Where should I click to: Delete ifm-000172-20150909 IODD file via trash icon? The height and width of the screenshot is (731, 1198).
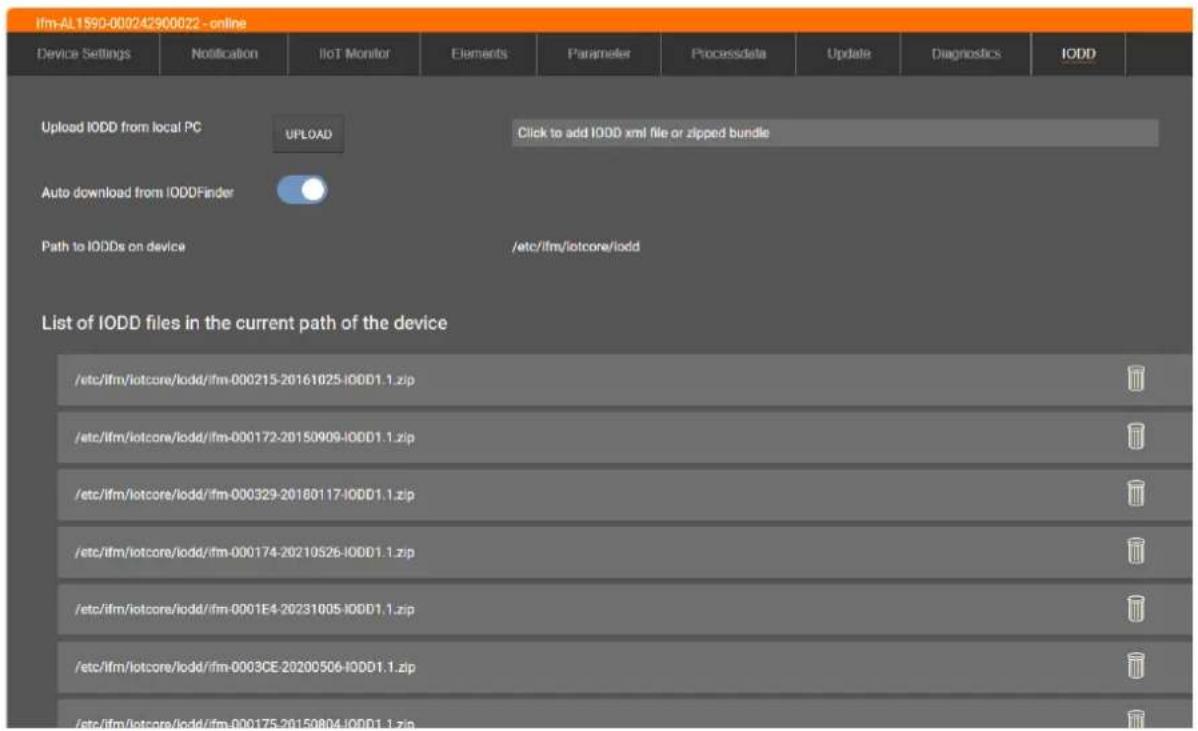point(1135,435)
